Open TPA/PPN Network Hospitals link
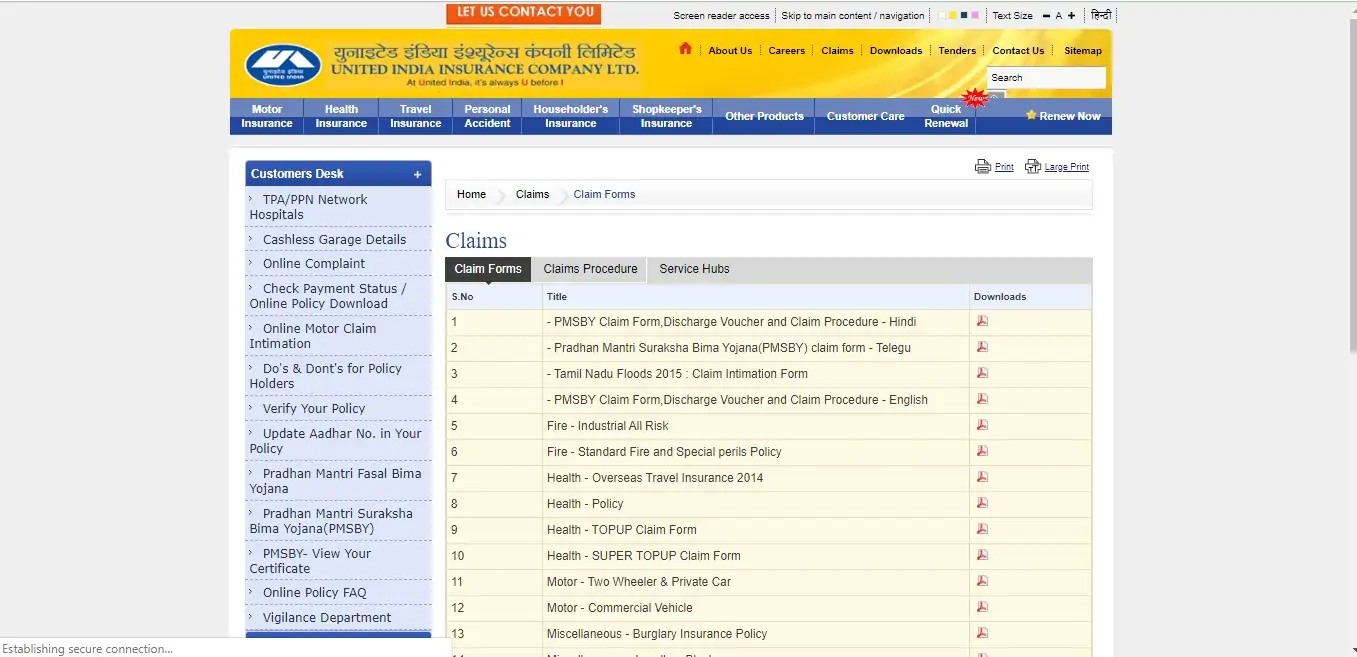 pyautogui.click(x=308, y=207)
